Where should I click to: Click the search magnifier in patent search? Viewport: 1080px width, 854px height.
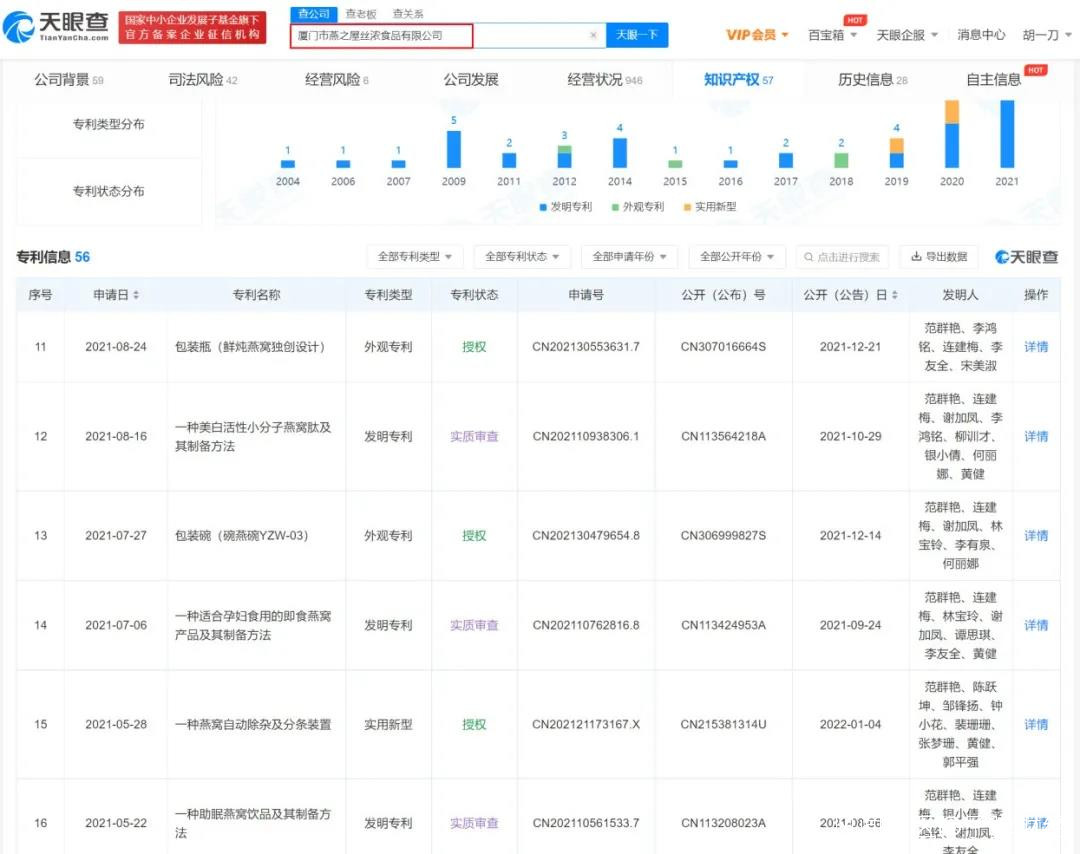(807, 257)
